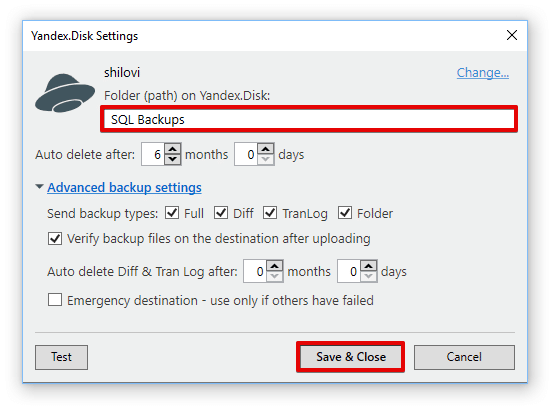Increase Auto delete days value

(x=266, y=149)
